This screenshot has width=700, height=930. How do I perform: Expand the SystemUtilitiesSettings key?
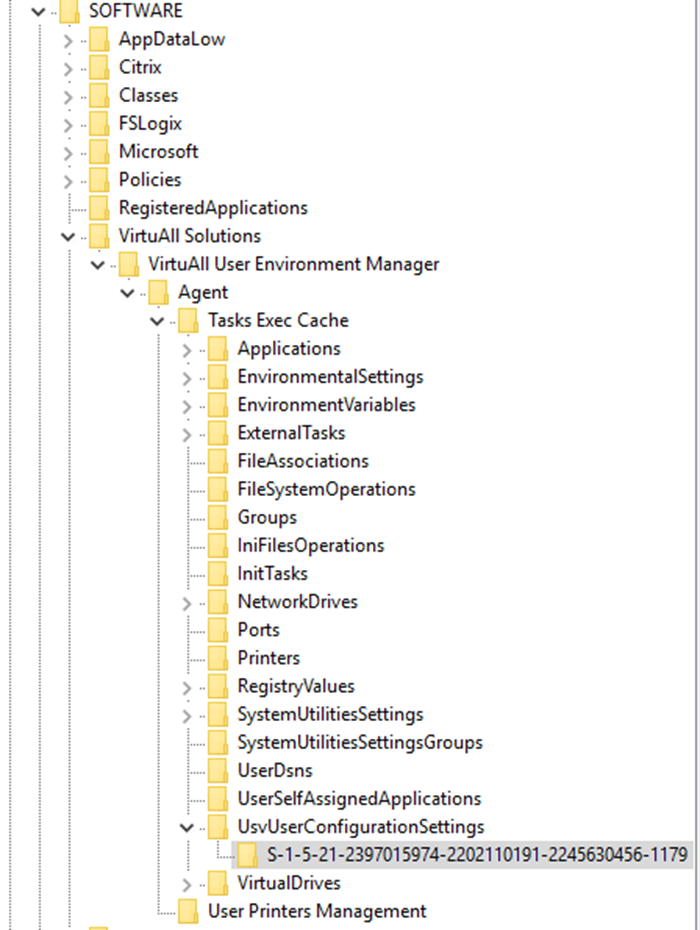pos(187,716)
